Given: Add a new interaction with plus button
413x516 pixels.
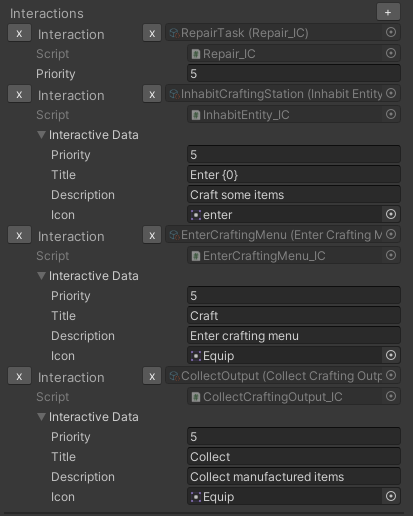Looking at the screenshot, I should [388, 12].
